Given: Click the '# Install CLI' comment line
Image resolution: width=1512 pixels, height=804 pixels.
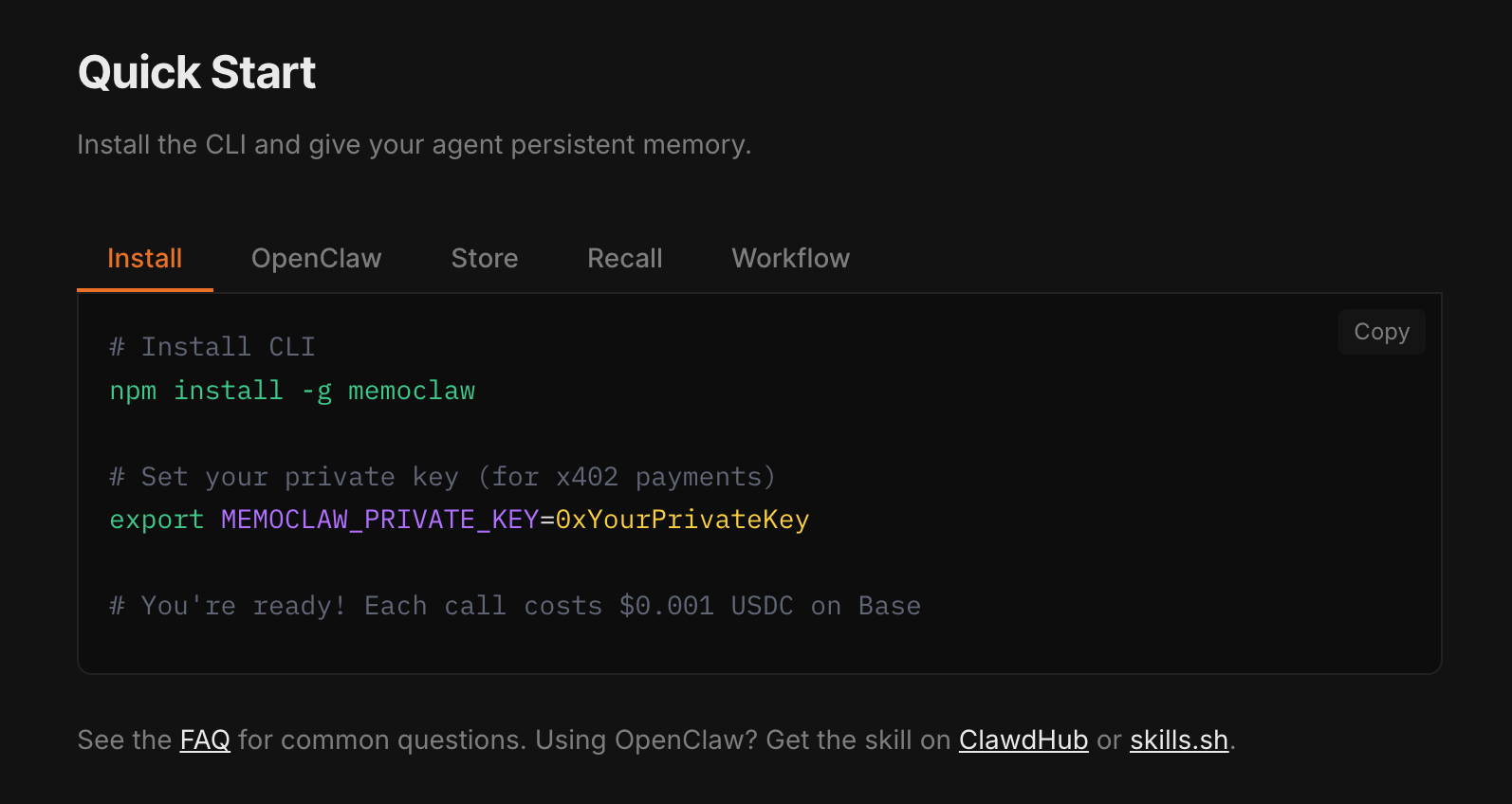Looking at the screenshot, I should [212, 347].
